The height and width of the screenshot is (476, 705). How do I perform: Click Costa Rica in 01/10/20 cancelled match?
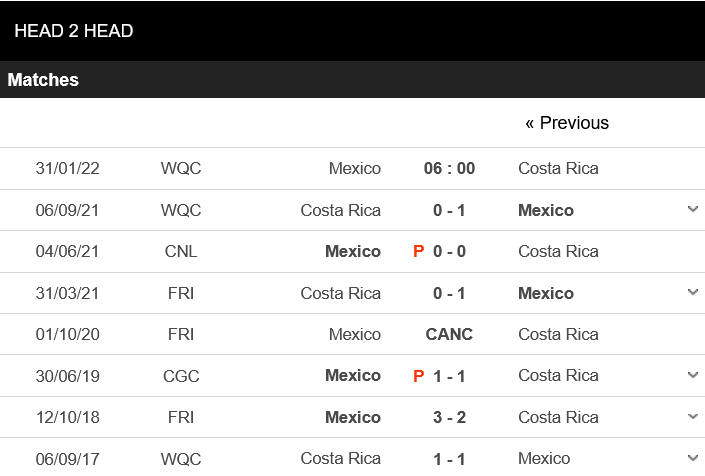click(558, 334)
